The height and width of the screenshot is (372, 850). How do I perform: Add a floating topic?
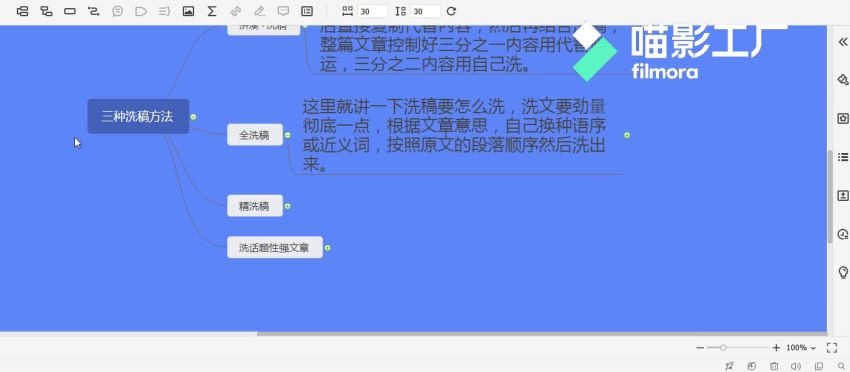click(x=70, y=11)
